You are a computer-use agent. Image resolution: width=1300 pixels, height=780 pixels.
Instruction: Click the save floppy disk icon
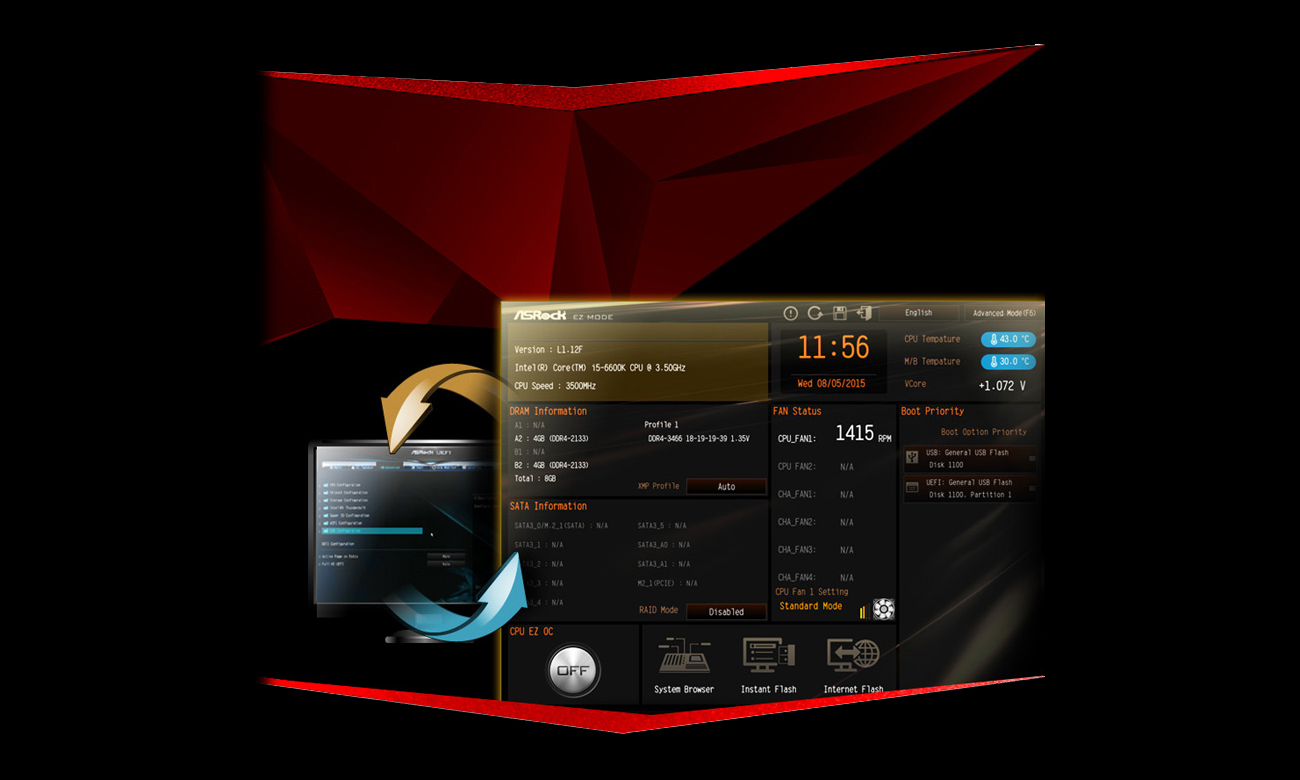tap(840, 313)
